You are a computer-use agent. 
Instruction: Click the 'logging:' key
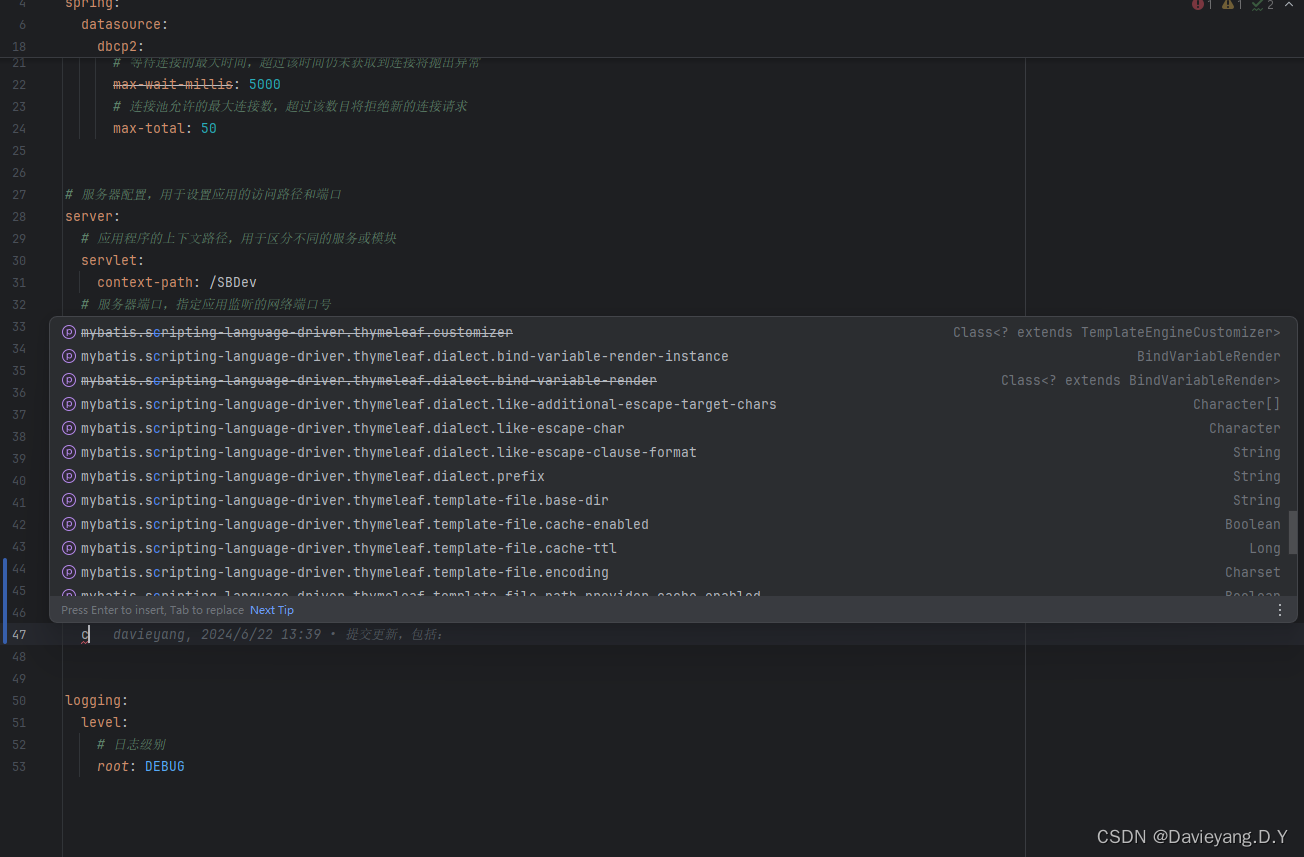point(97,700)
